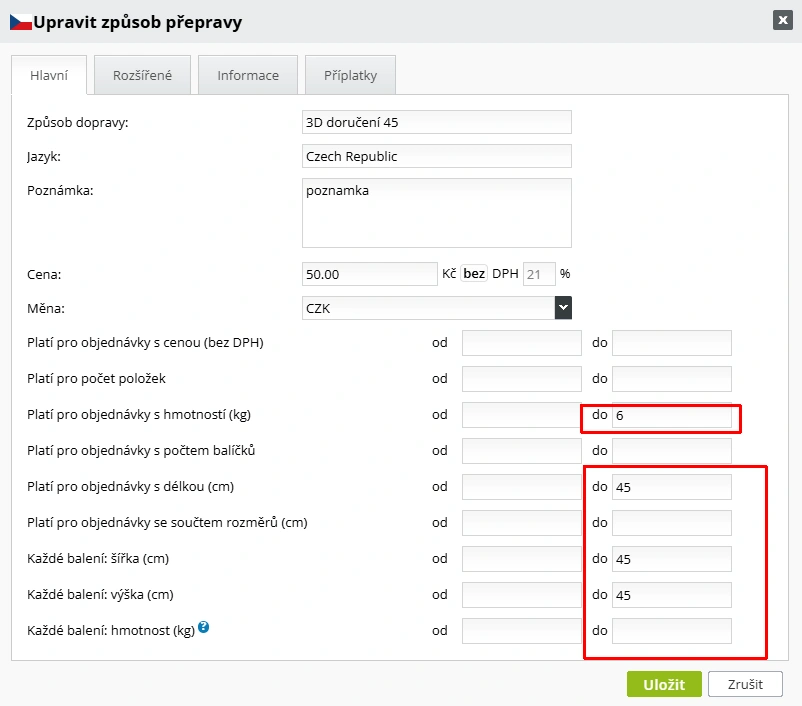The width and height of the screenshot is (802, 706).
Task: Click inside the Poznámka textarea
Action: 437,213
